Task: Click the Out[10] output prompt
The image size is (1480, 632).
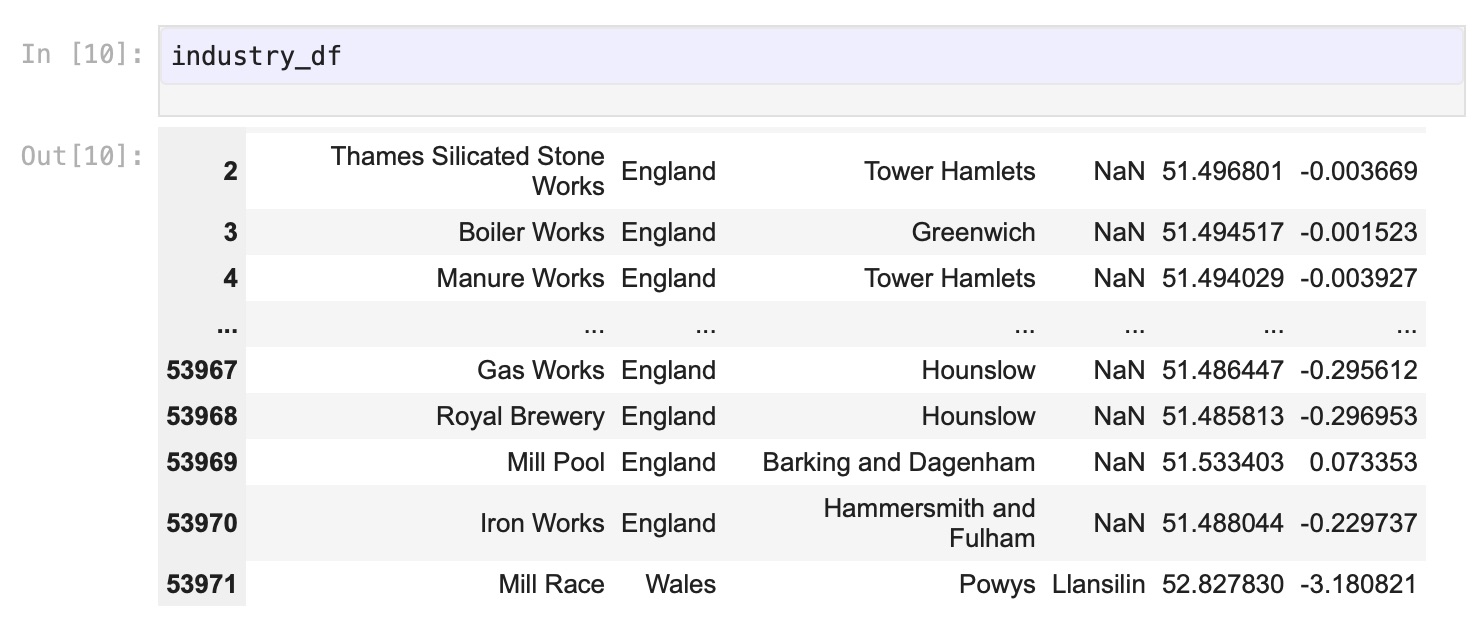Action: pyautogui.click(x=82, y=156)
